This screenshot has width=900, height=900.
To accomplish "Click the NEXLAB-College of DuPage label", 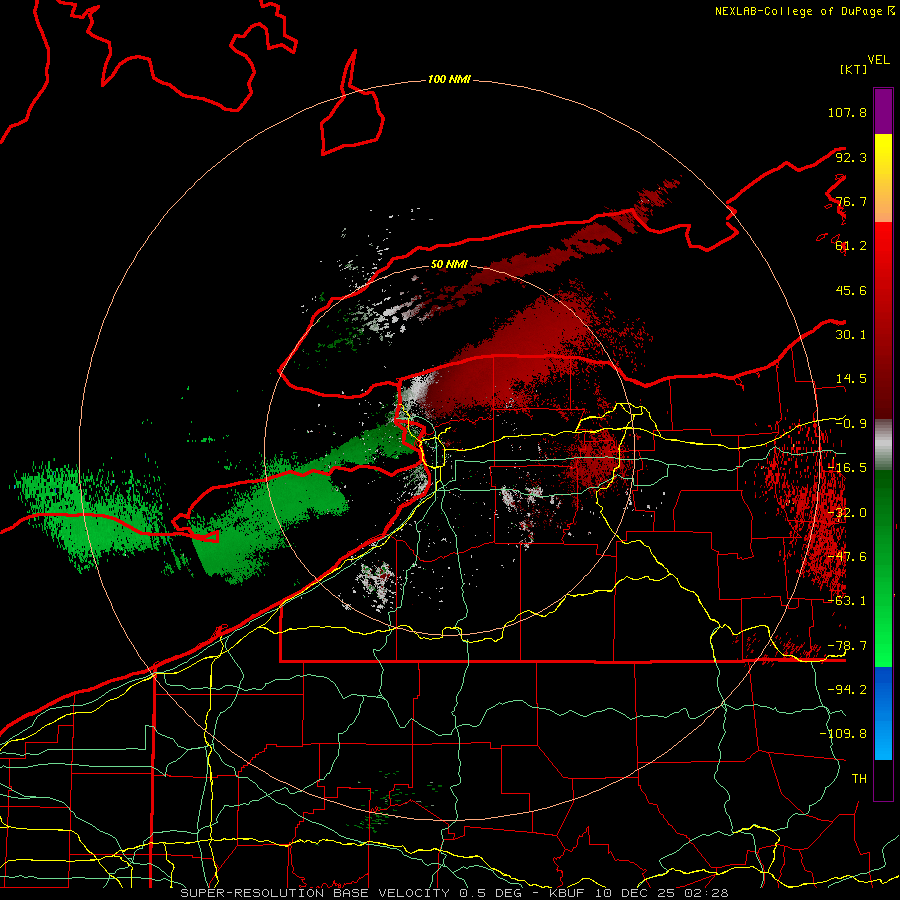I will 804,11.
